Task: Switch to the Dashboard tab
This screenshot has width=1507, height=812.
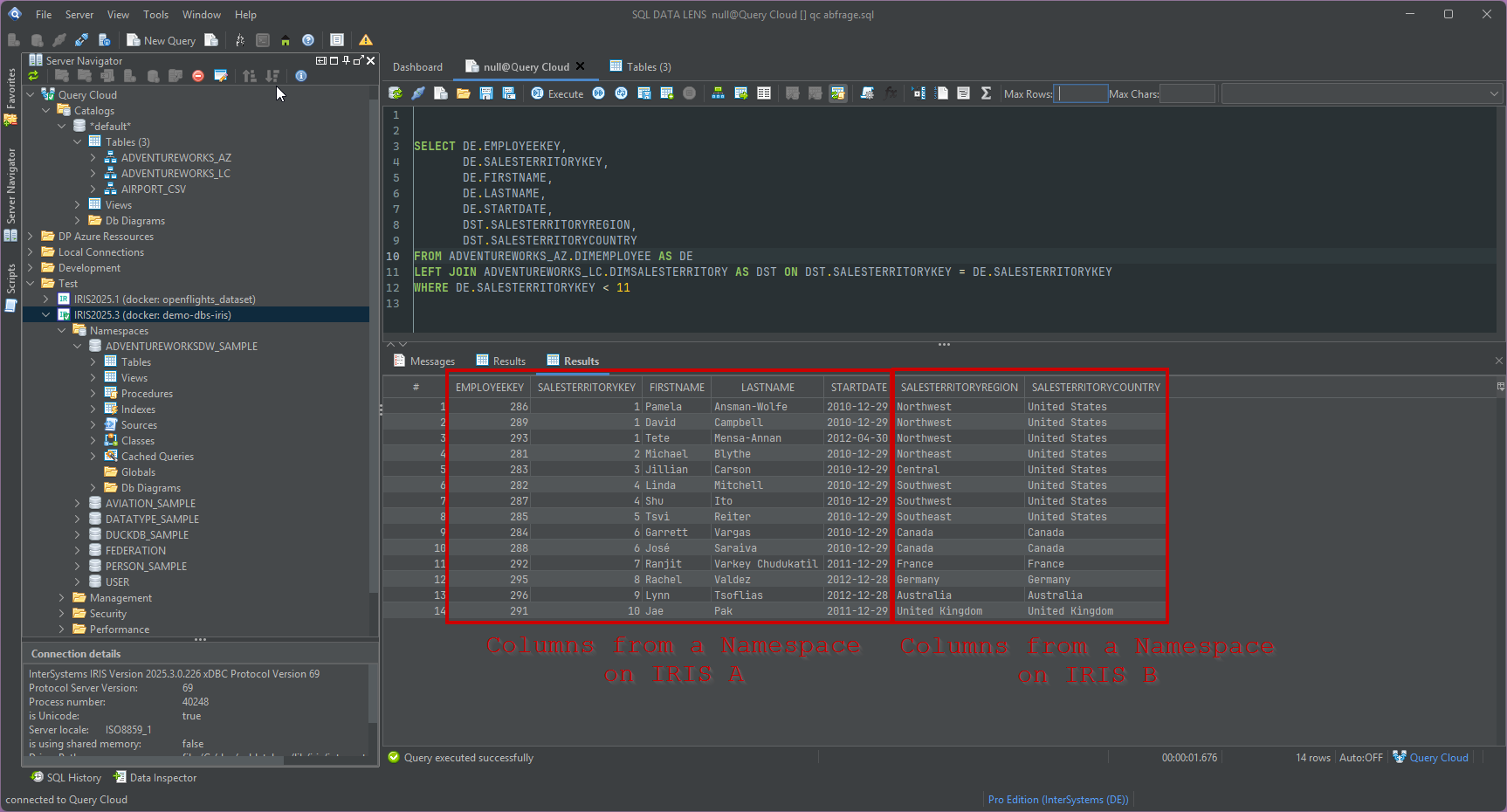Action: coord(417,67)
